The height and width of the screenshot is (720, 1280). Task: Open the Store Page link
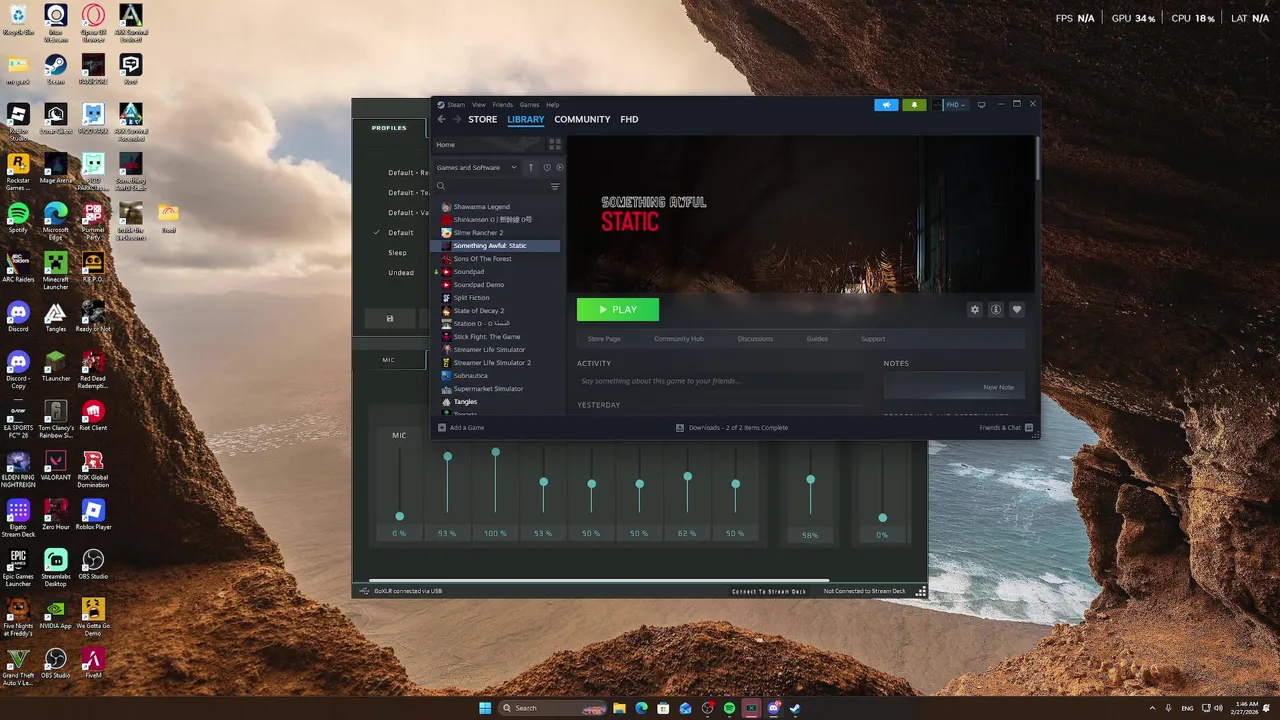604,338
